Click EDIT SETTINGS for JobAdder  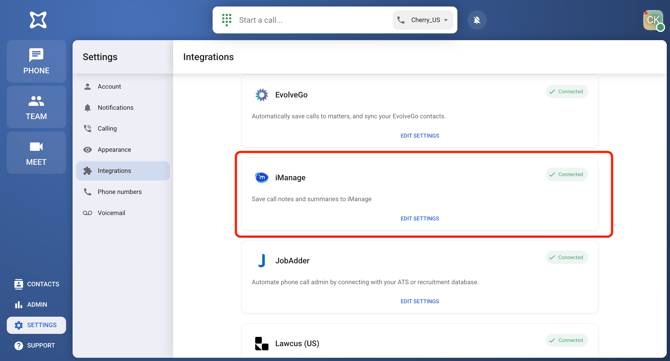[420, 301]
